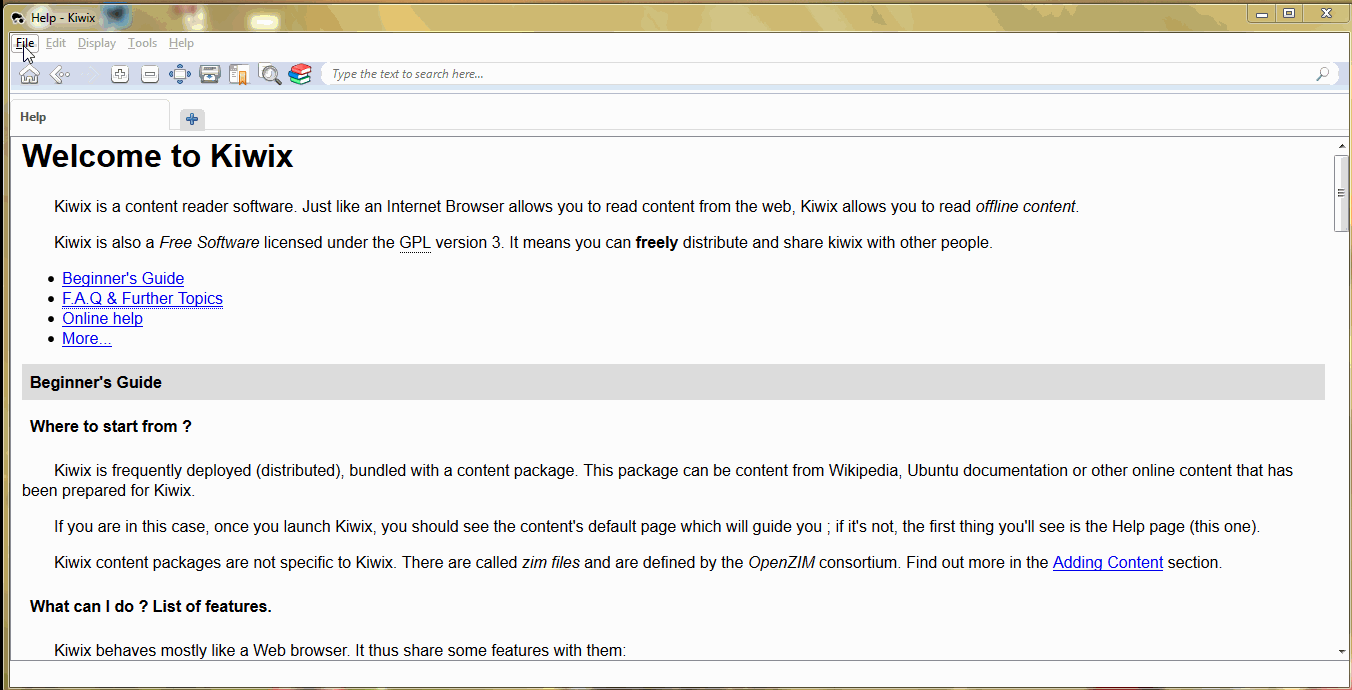Click inside the search text field

pyautogui.click(x=700, y=73)
